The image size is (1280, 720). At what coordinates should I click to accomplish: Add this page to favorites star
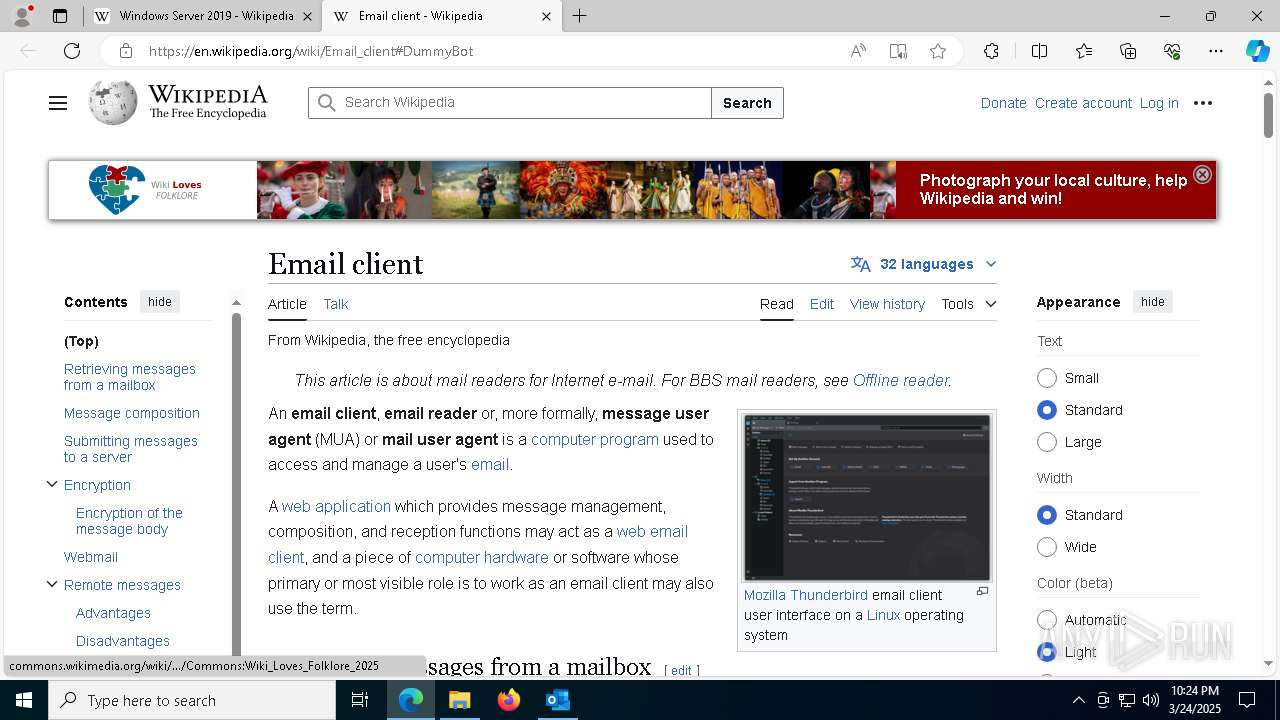tap(938, 51)
